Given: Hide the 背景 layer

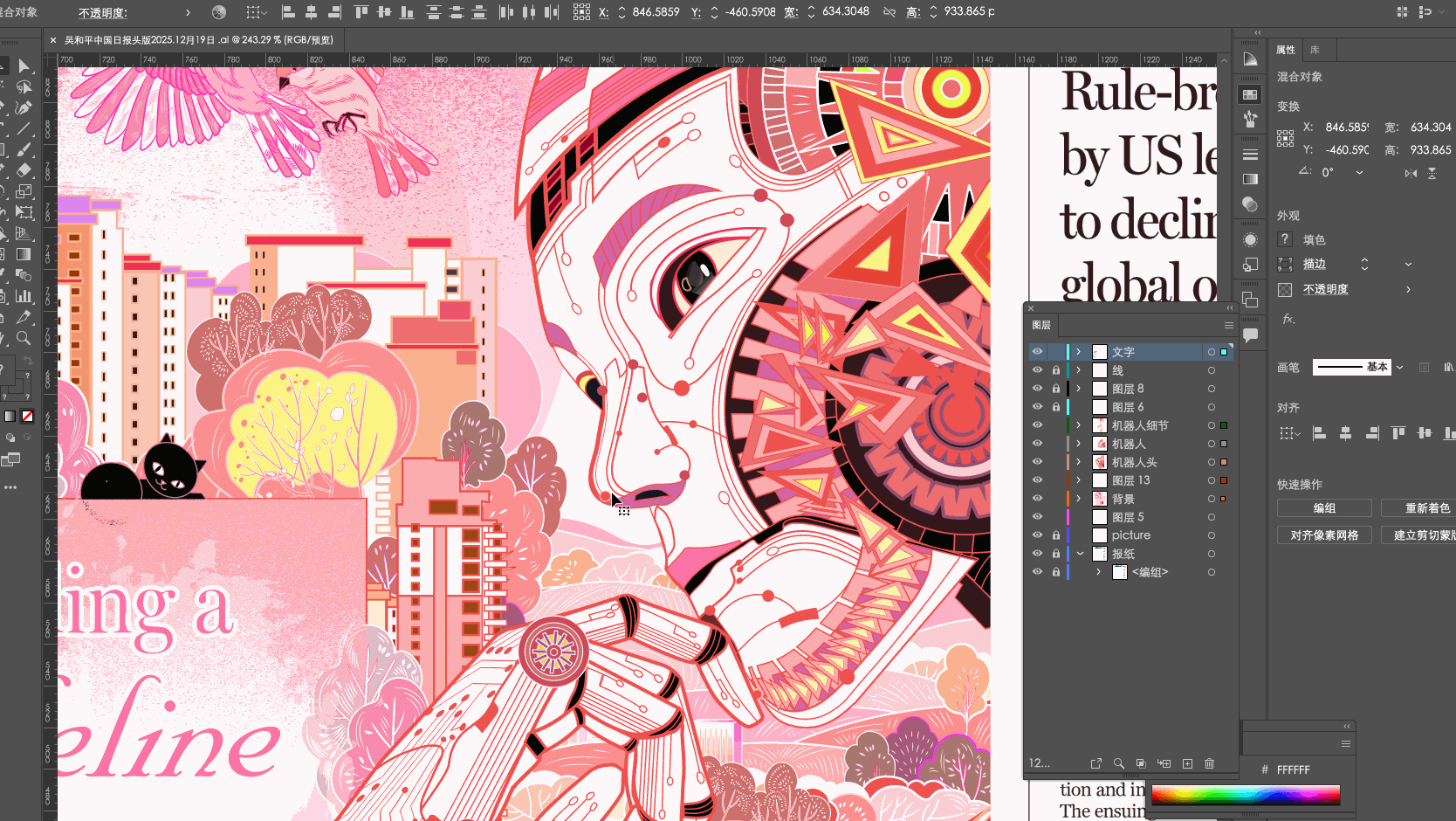Looking at the screenshot, I should click(x=1037, y=499).
